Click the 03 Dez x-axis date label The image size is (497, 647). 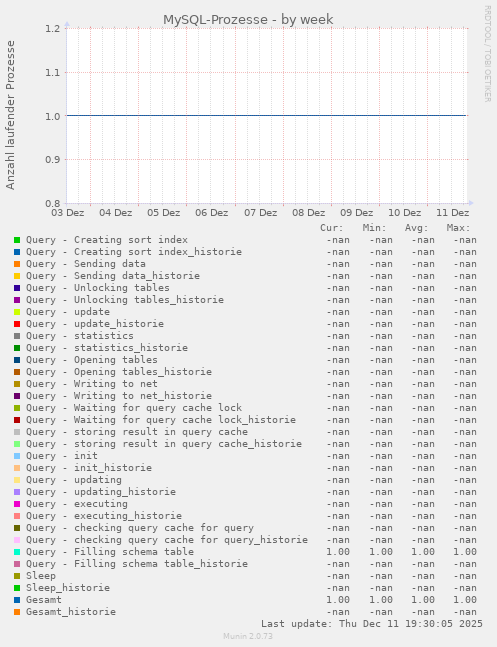68,213
